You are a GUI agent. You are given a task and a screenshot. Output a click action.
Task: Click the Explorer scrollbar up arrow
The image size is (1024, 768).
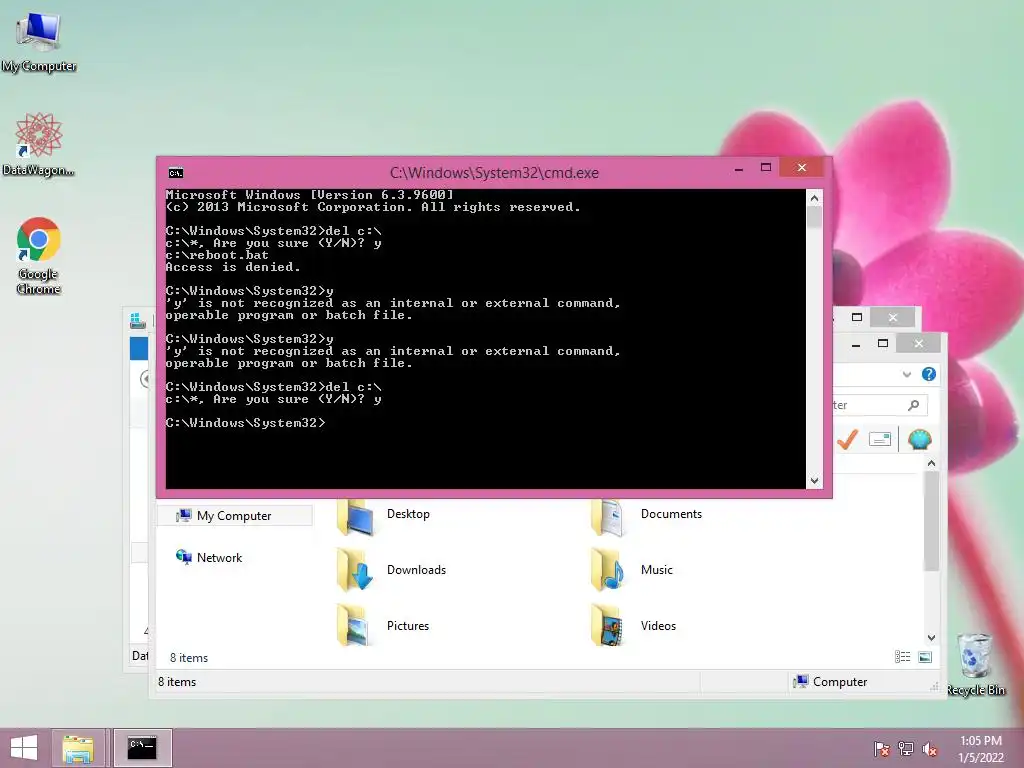tap(932, 463)
